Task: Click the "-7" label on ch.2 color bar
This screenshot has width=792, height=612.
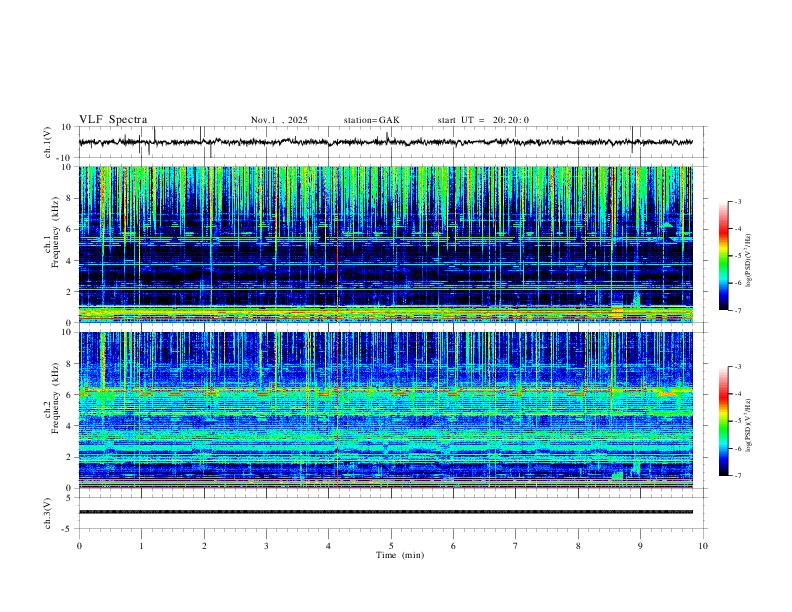Action: click(x=737, y=476)
